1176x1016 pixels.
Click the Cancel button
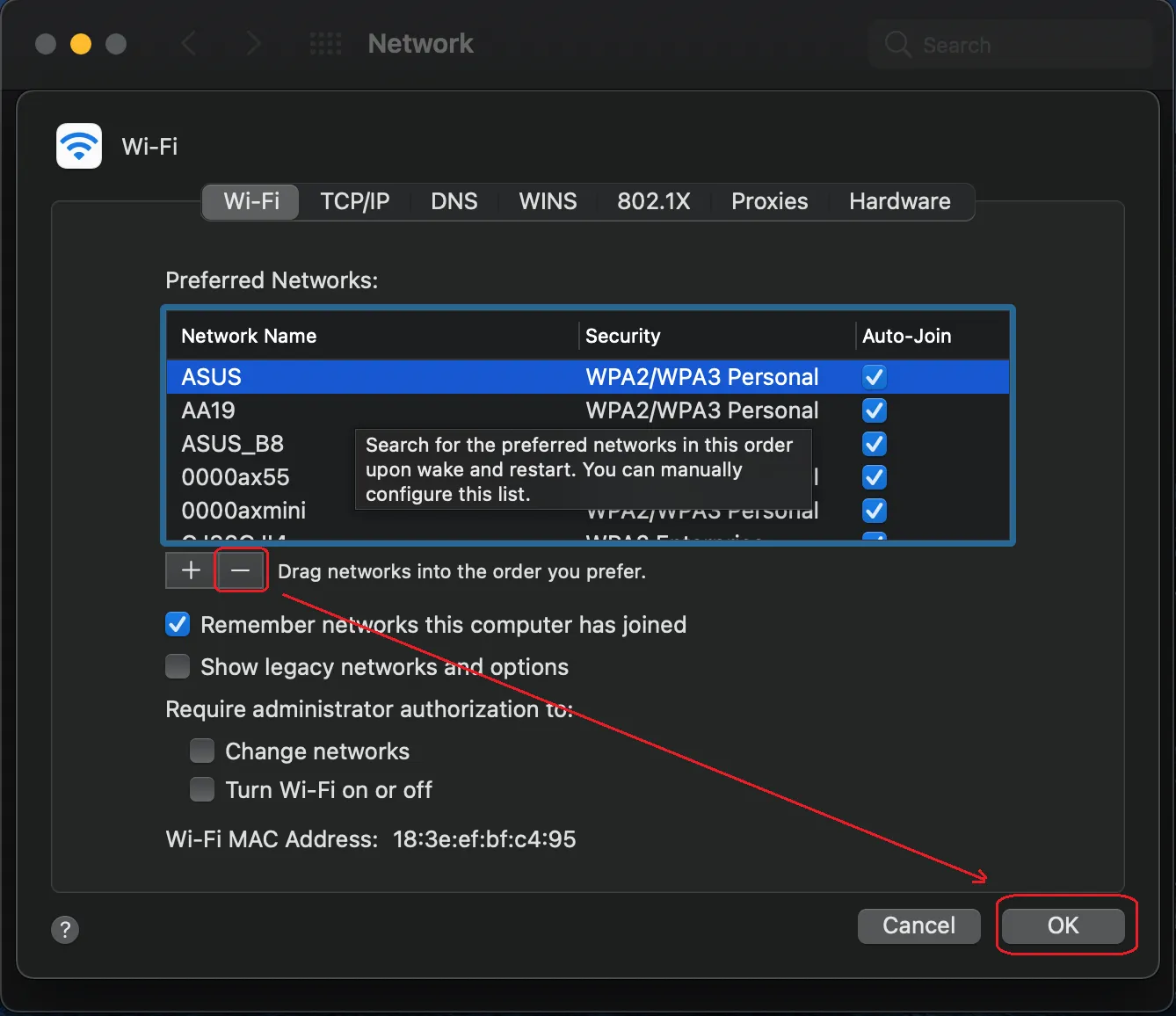tap(918, 925)
